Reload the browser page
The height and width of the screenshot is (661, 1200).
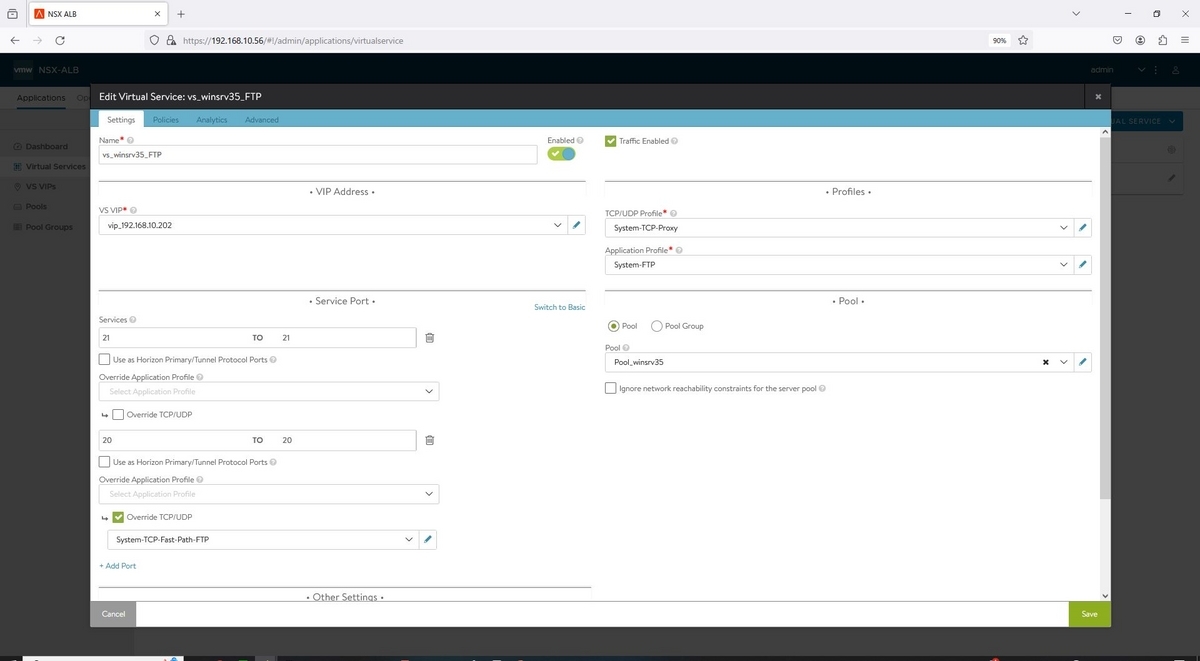pyautogui.click(x=60, y=41)
